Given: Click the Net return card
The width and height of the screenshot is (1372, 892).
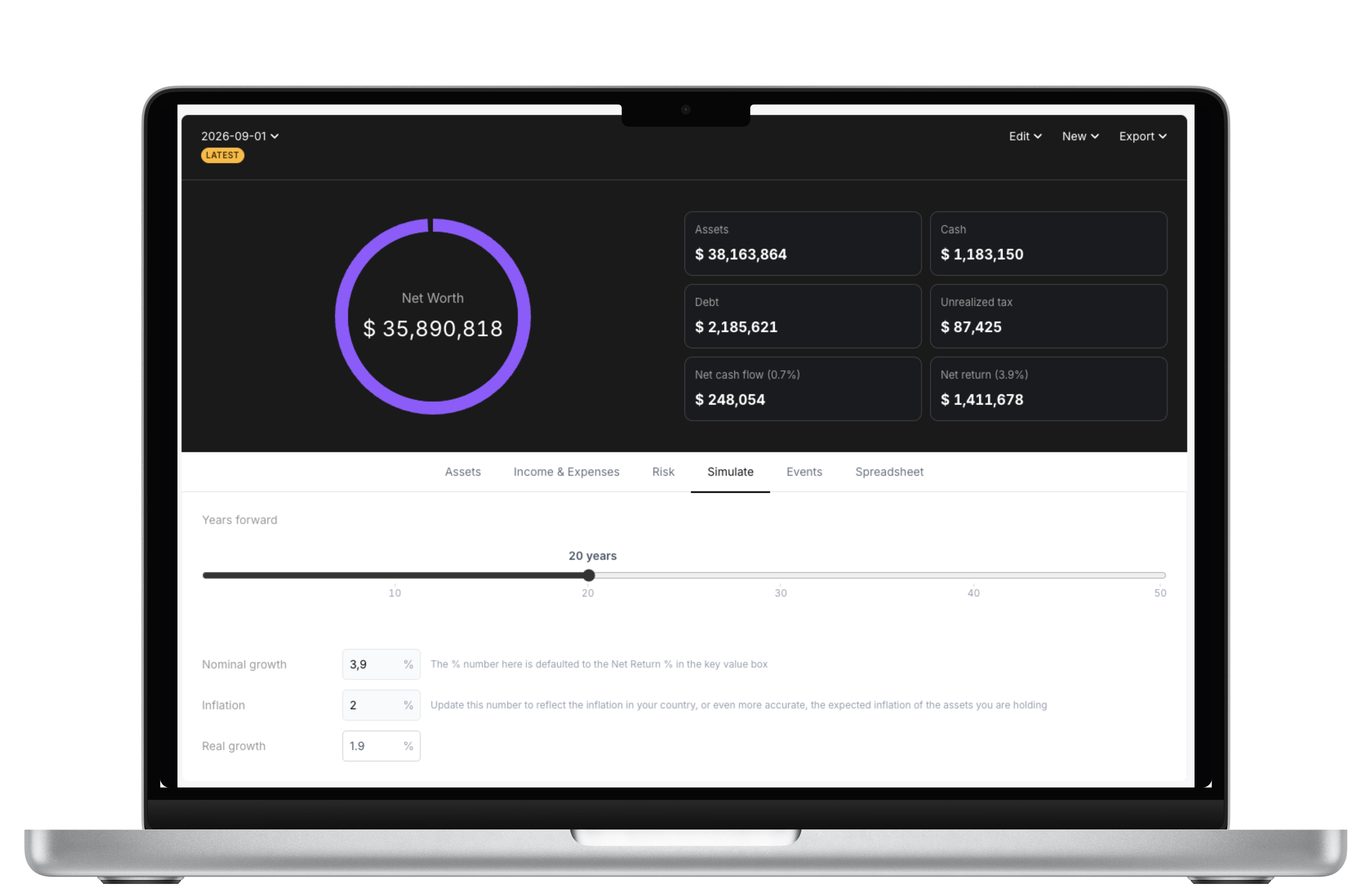Looking at the screenshot, I should (1048, 389).
